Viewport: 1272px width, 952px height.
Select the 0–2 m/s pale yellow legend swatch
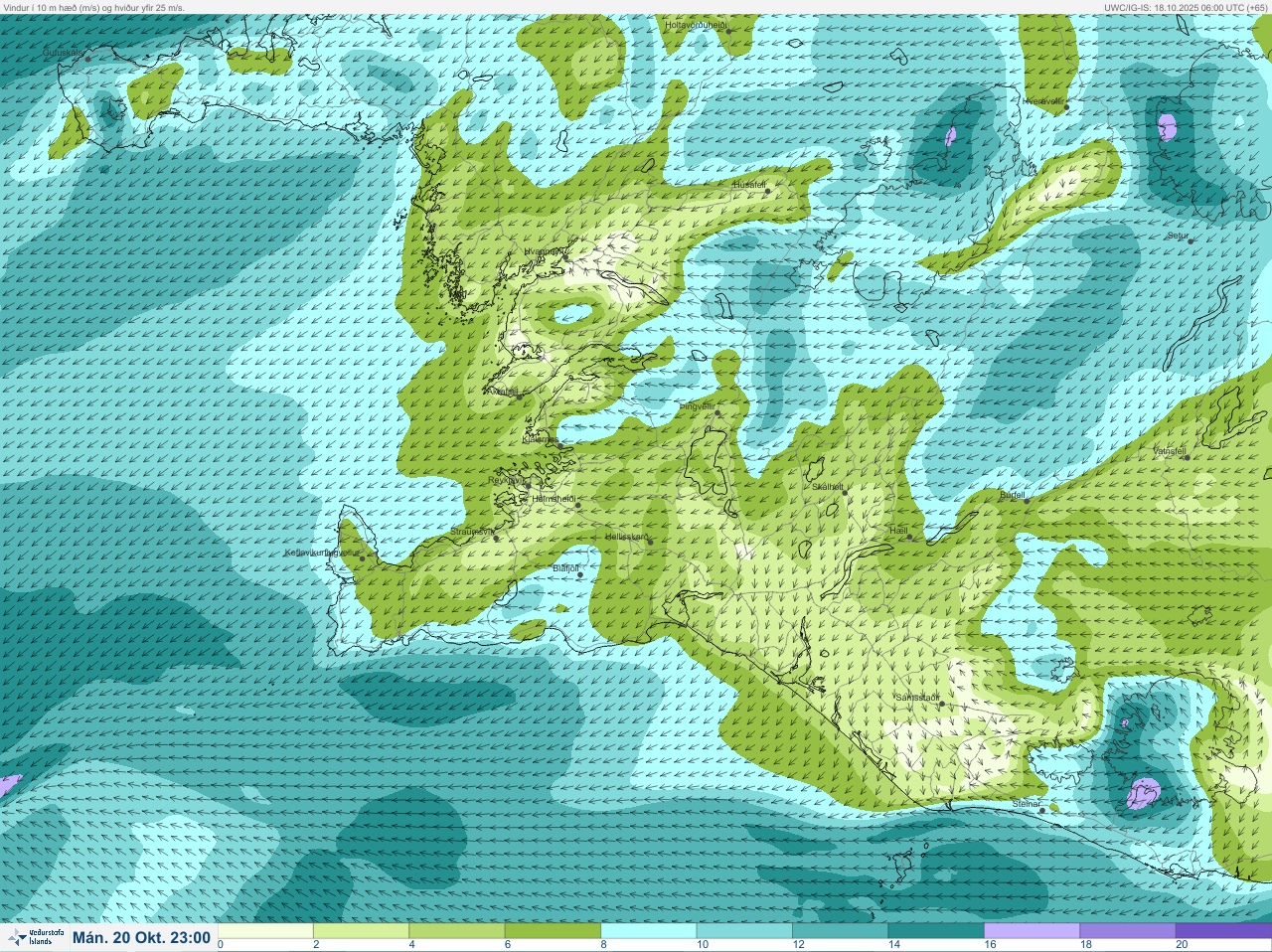click(264, 931)
